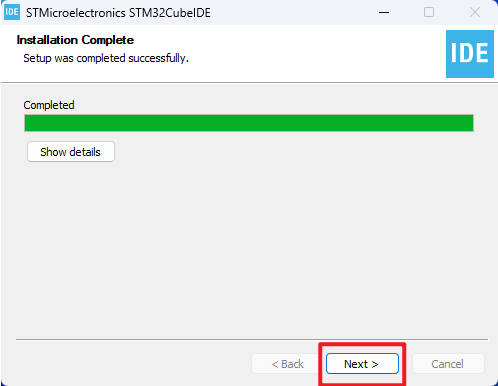Click the separator line above the navigation buttons
The width and height of the screenshot is (498, 386).
coord(252,340)
